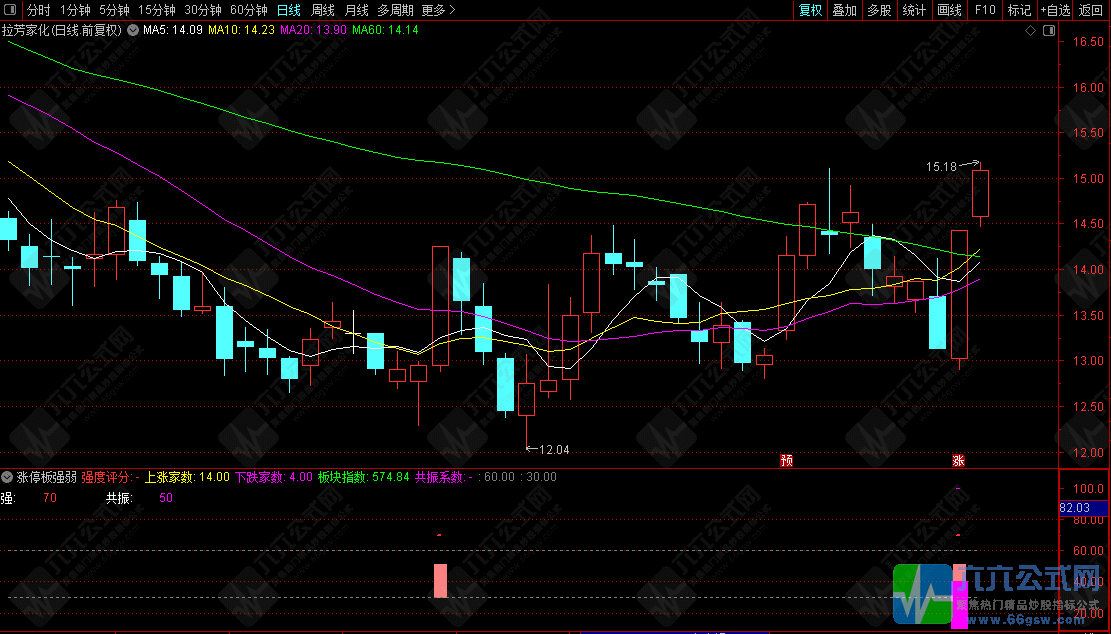Toggle 叠加 overlay mode
Image resolution: width=1111 pixels, height=634 pixels.
(x=845, y=10)
